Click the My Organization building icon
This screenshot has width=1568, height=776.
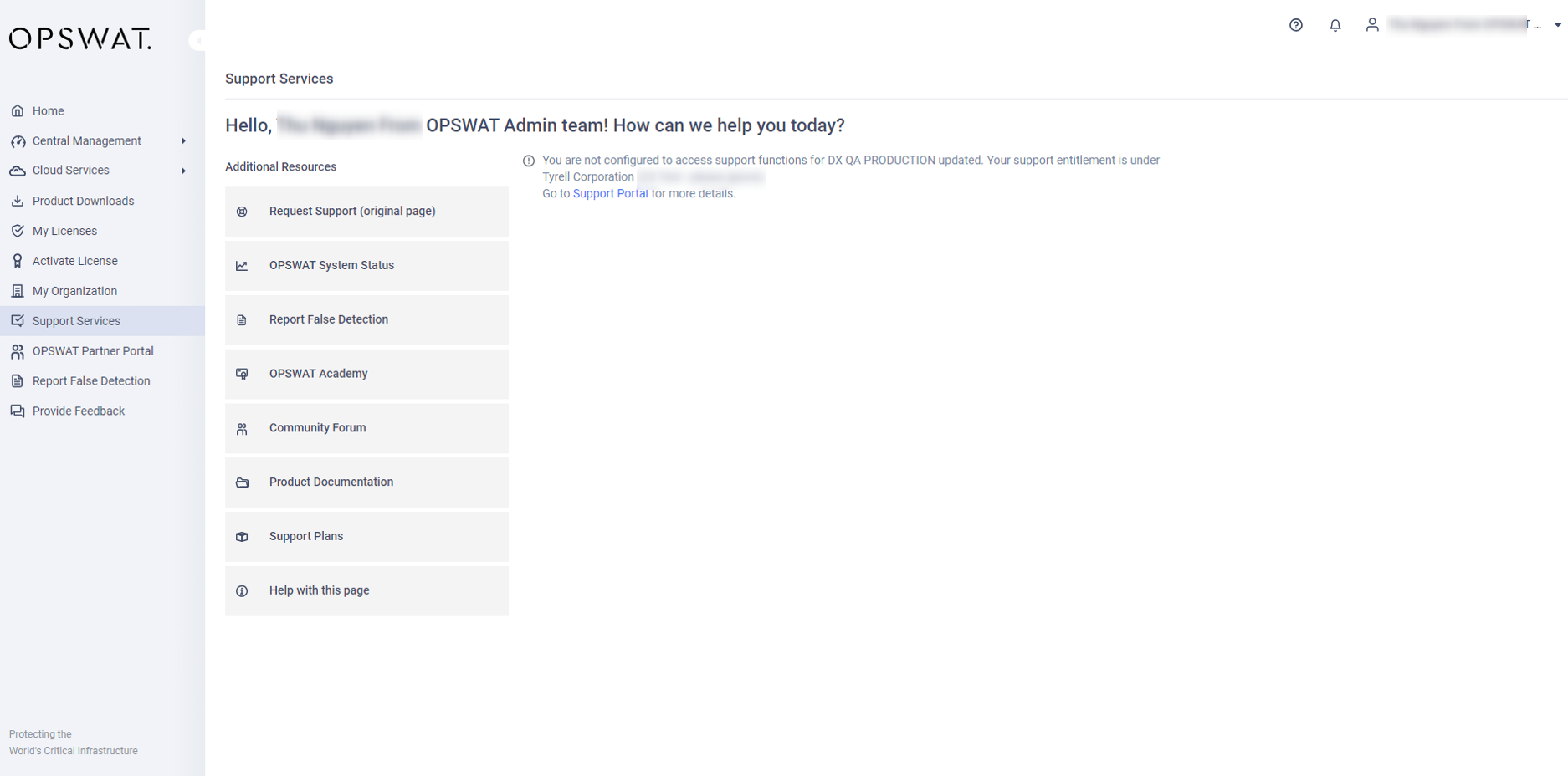pyautogui.click(x=18, y=291)
